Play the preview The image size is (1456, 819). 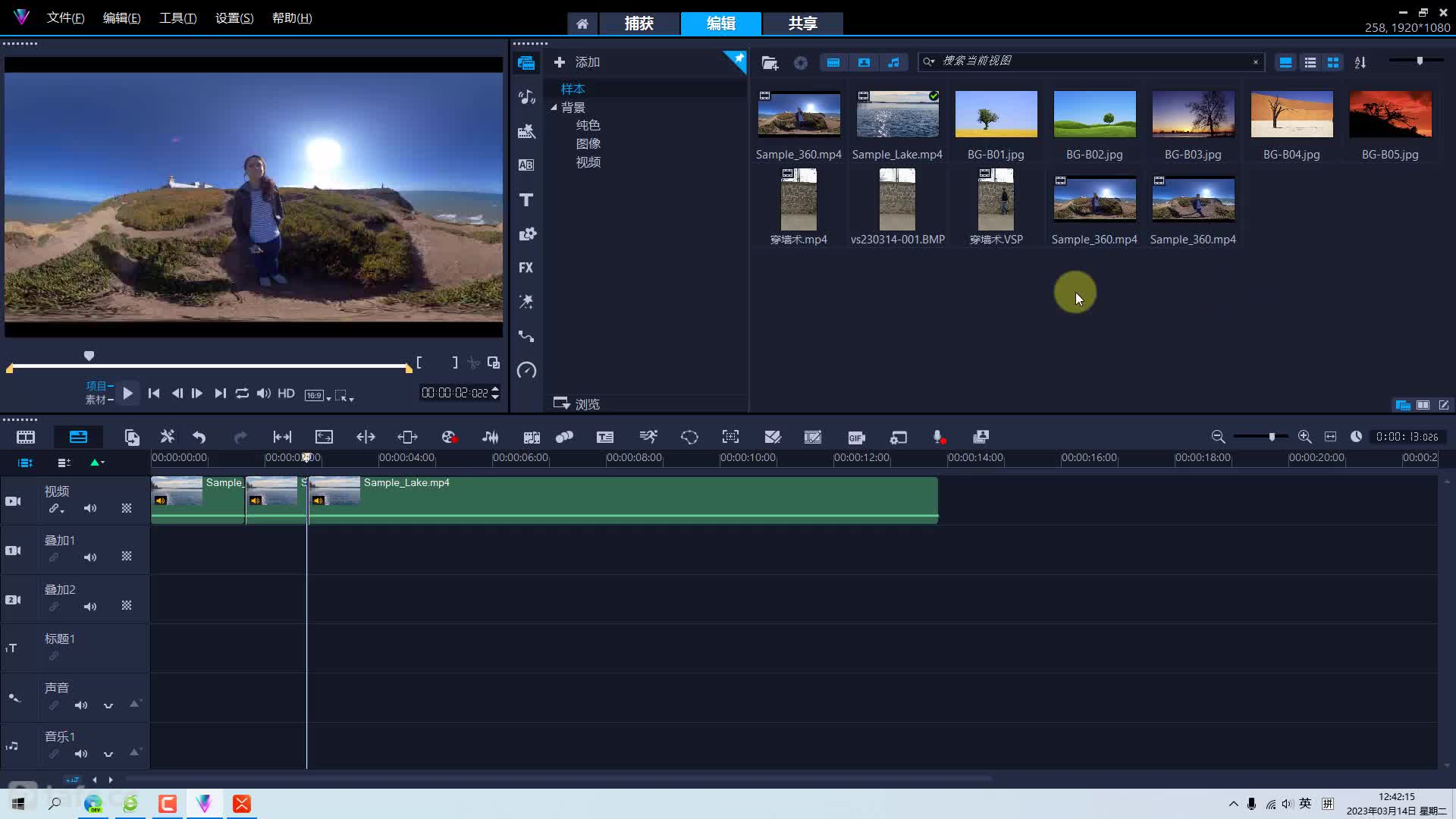point(128,393)
